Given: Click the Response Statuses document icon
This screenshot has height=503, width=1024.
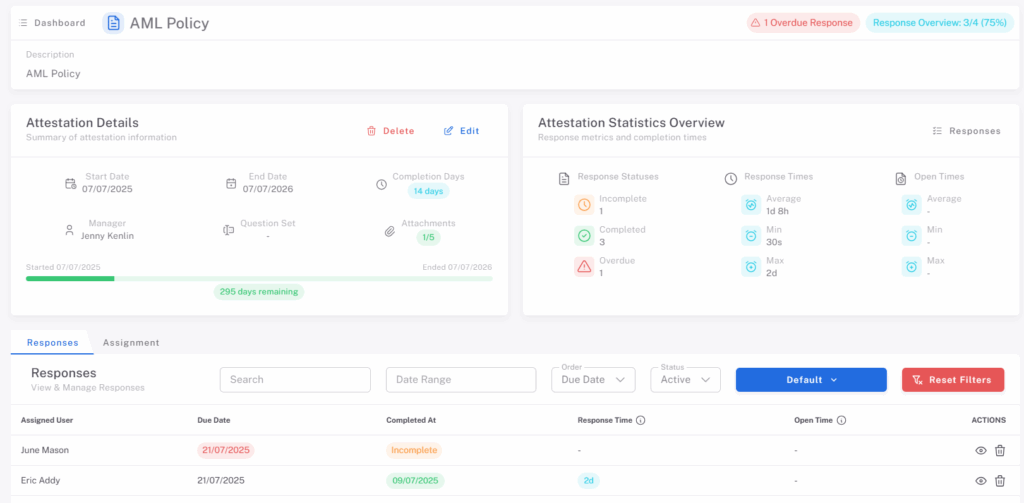Looking at the screenshot, I should [564, 178].
